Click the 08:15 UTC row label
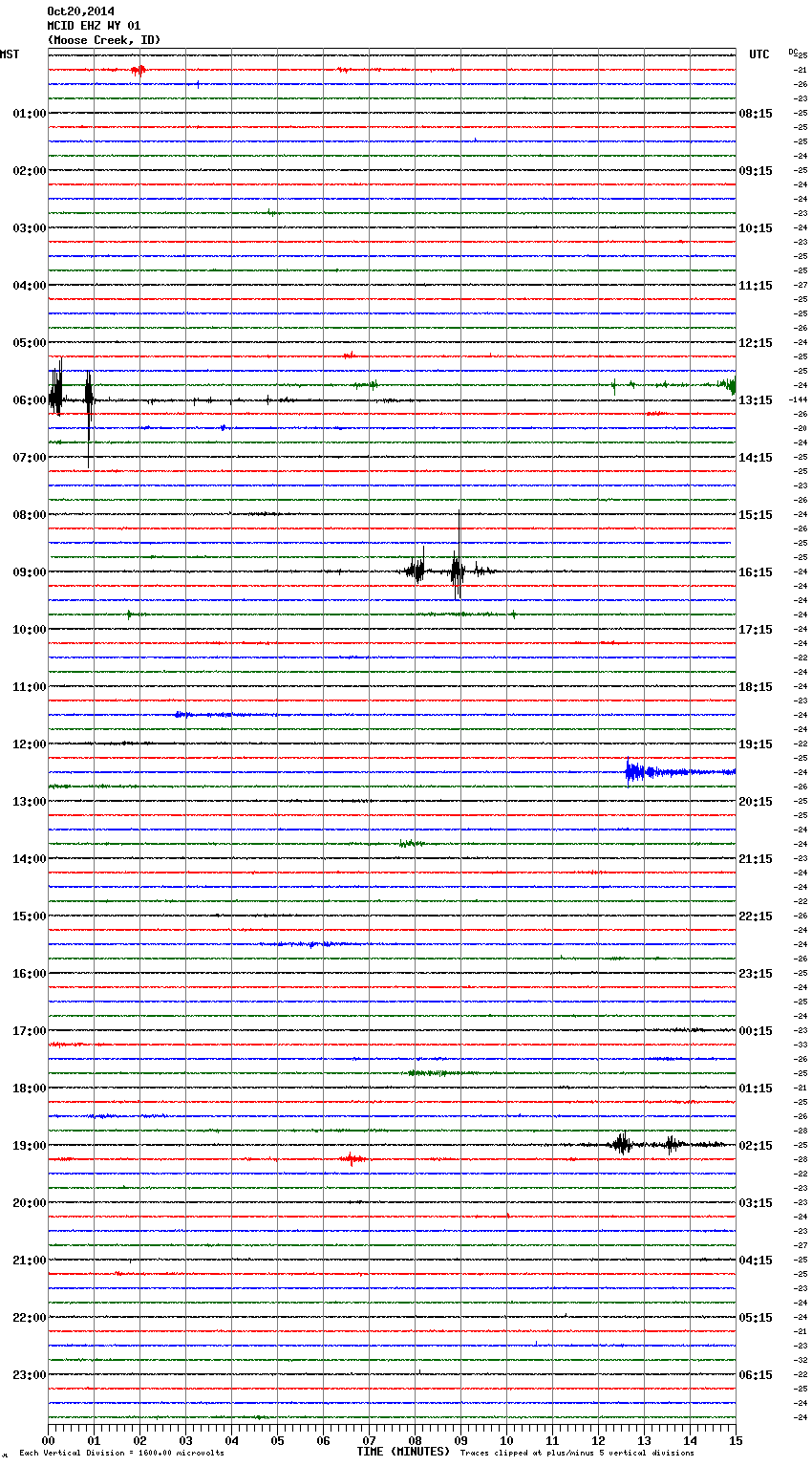812x1466 pixels. (x=756, y=113)
